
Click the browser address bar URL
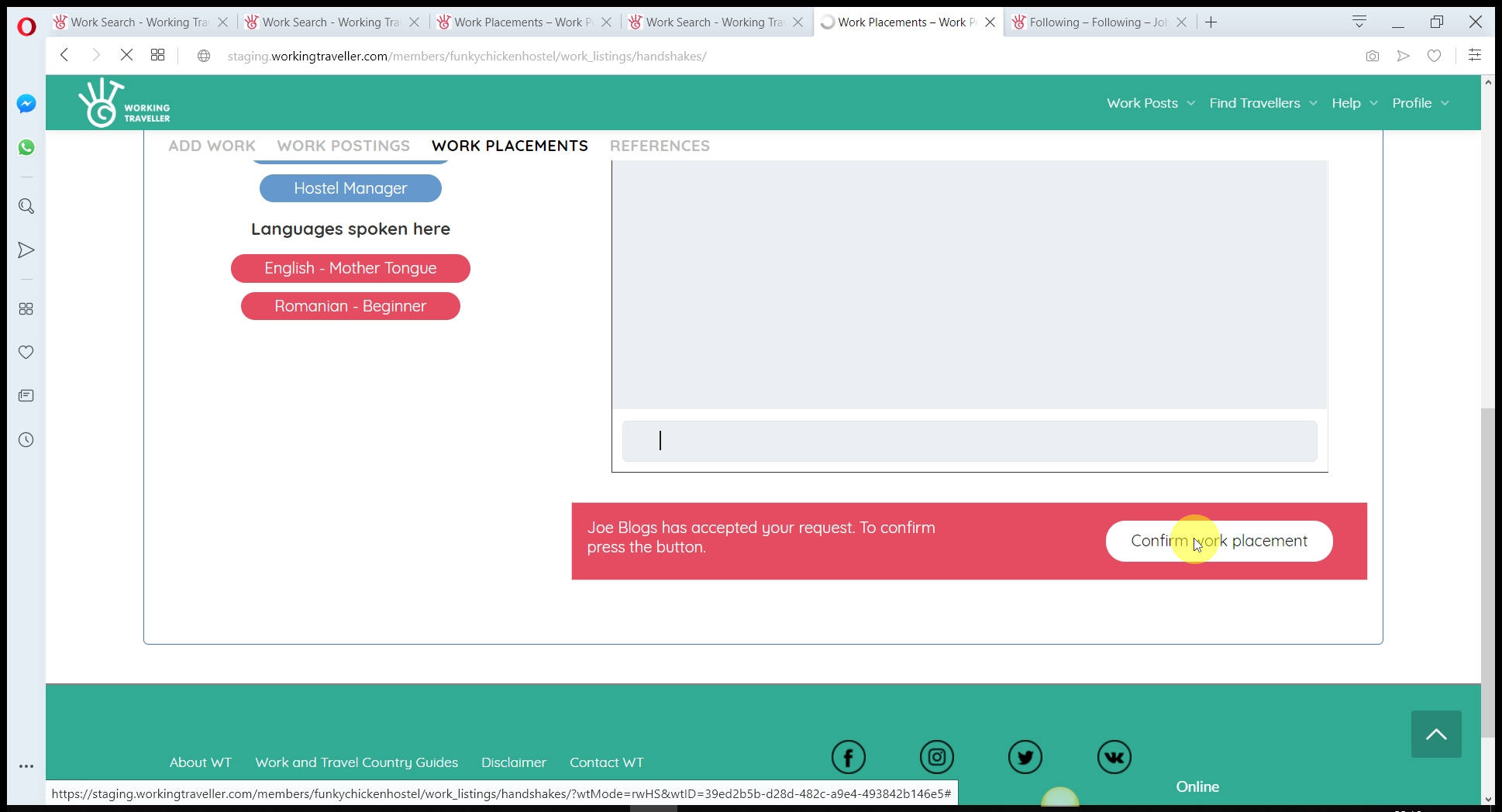click(x=467, y=56)
